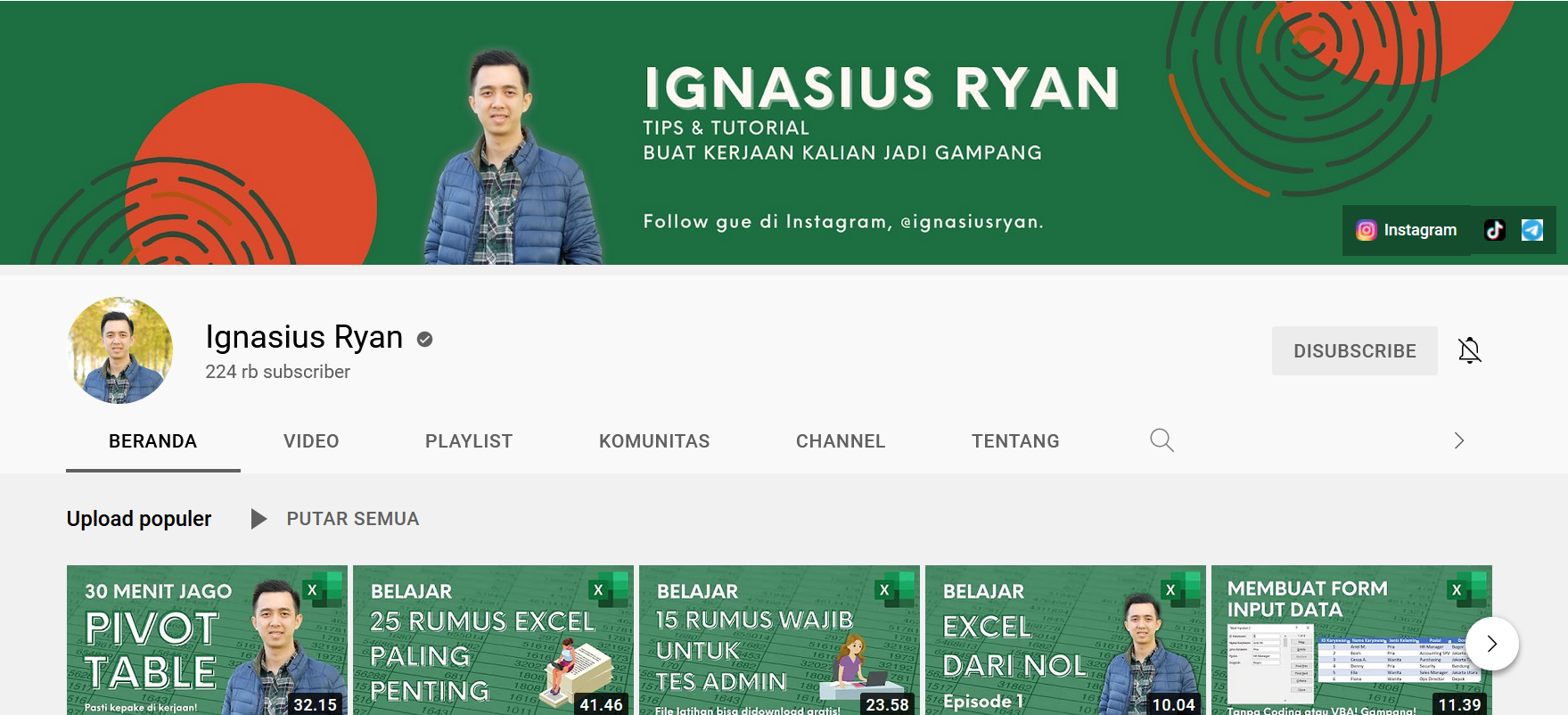
Task: Click the PUTAR SEMUA play icon
Action: point(259,519)
